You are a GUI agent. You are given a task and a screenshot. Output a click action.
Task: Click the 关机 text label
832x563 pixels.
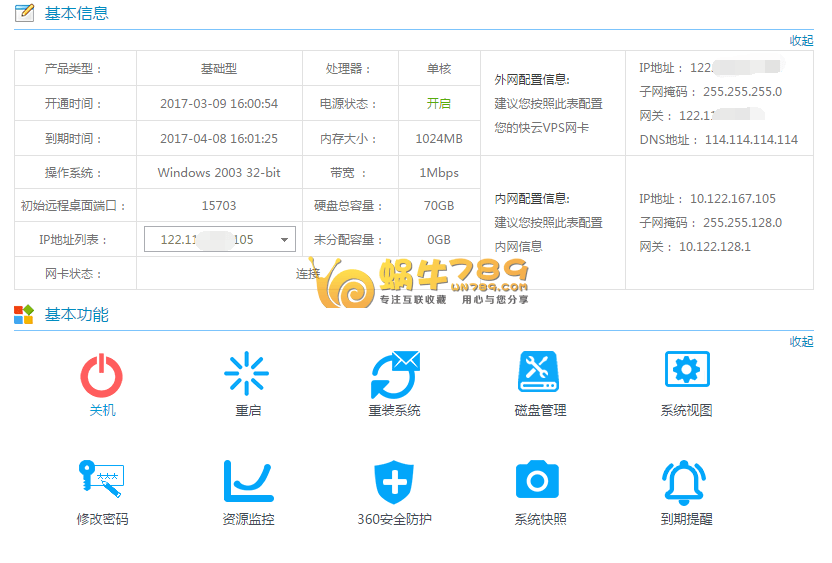(102, 410)
